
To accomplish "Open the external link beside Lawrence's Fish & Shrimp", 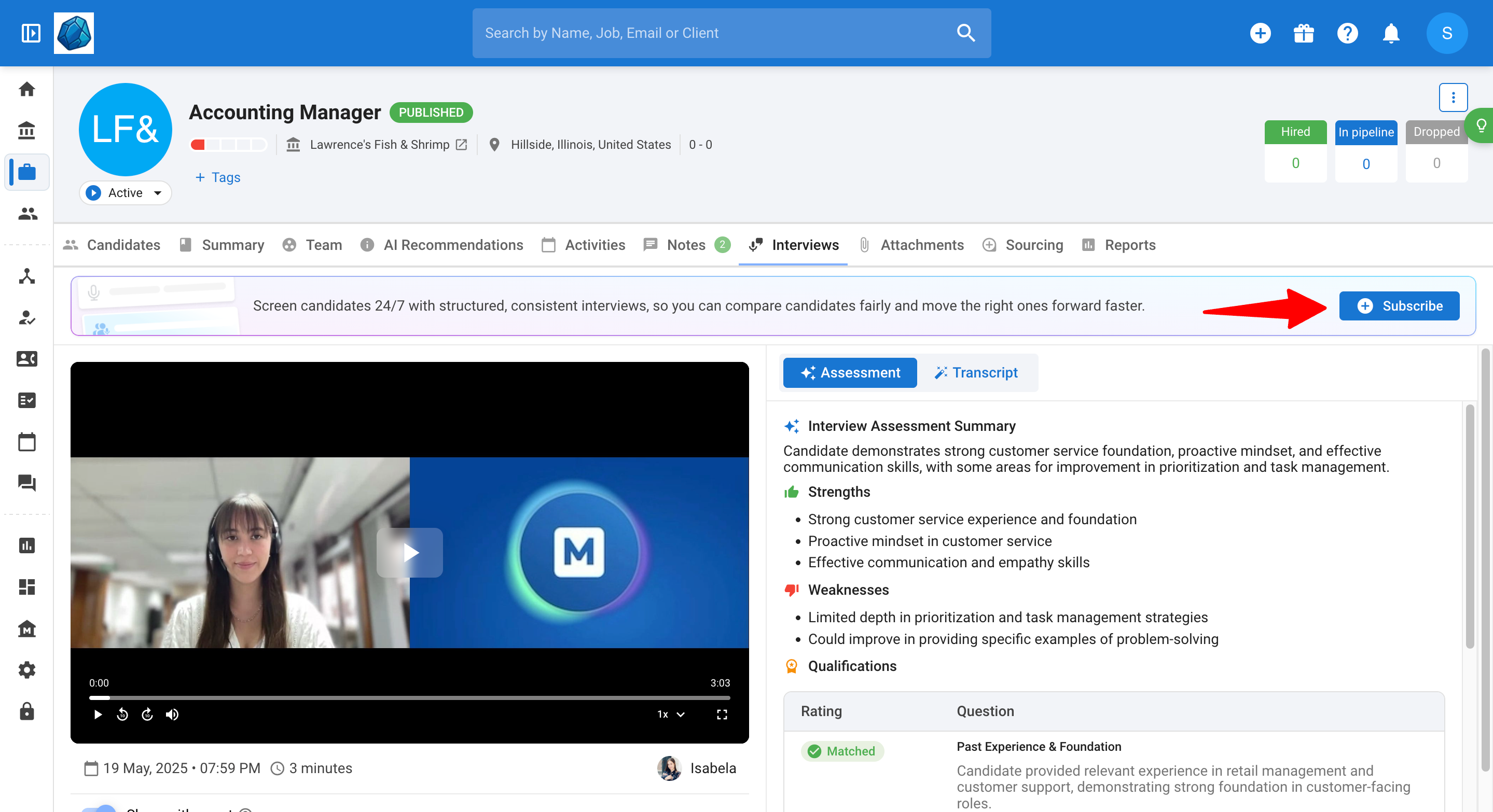I will (x=461, y=145).
